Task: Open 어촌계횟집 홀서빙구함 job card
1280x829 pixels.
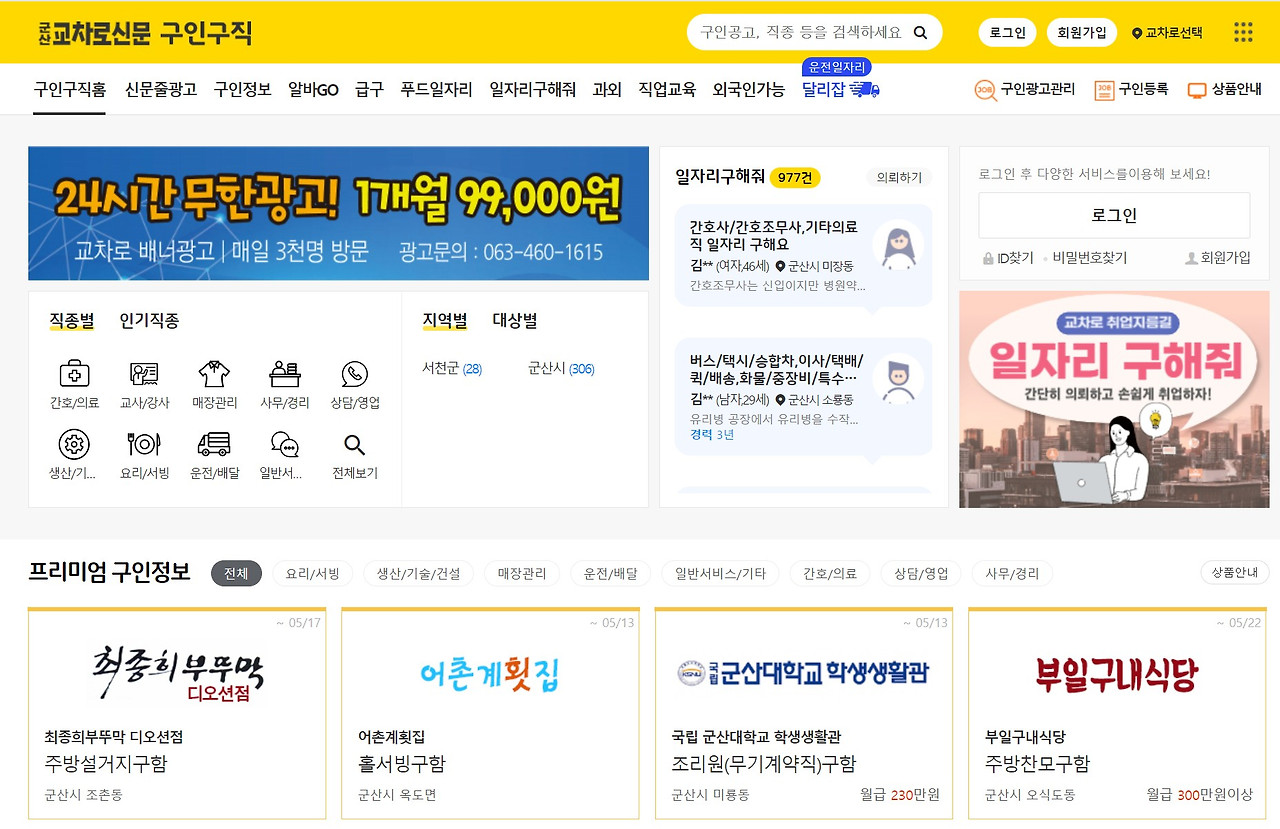Action: pyautogui.click(x=490, y=714)
